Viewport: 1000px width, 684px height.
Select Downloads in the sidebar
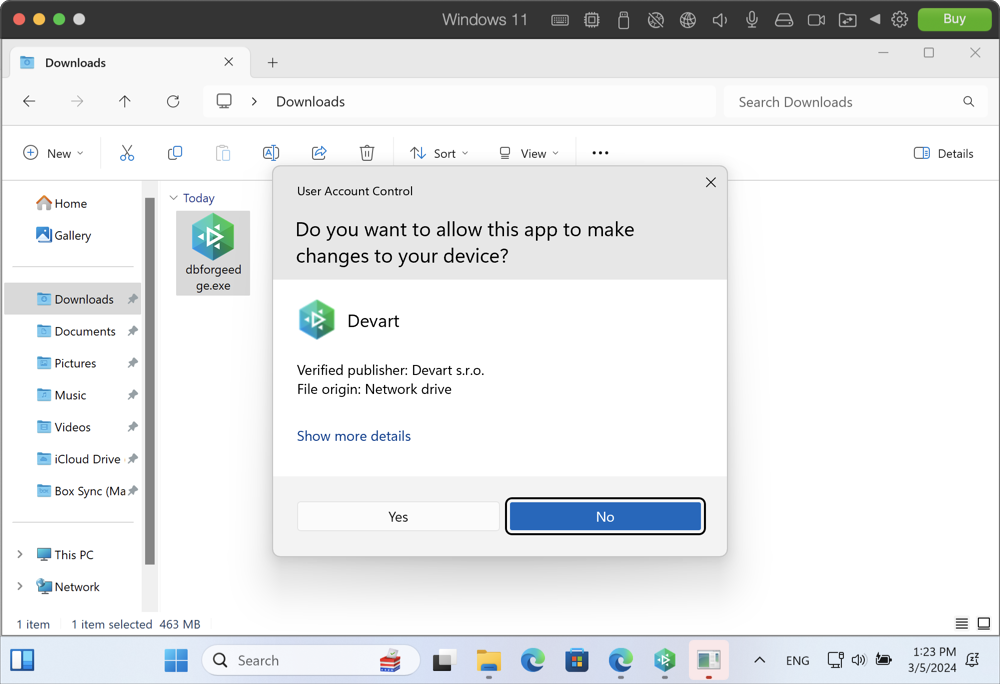click(73, 299)
